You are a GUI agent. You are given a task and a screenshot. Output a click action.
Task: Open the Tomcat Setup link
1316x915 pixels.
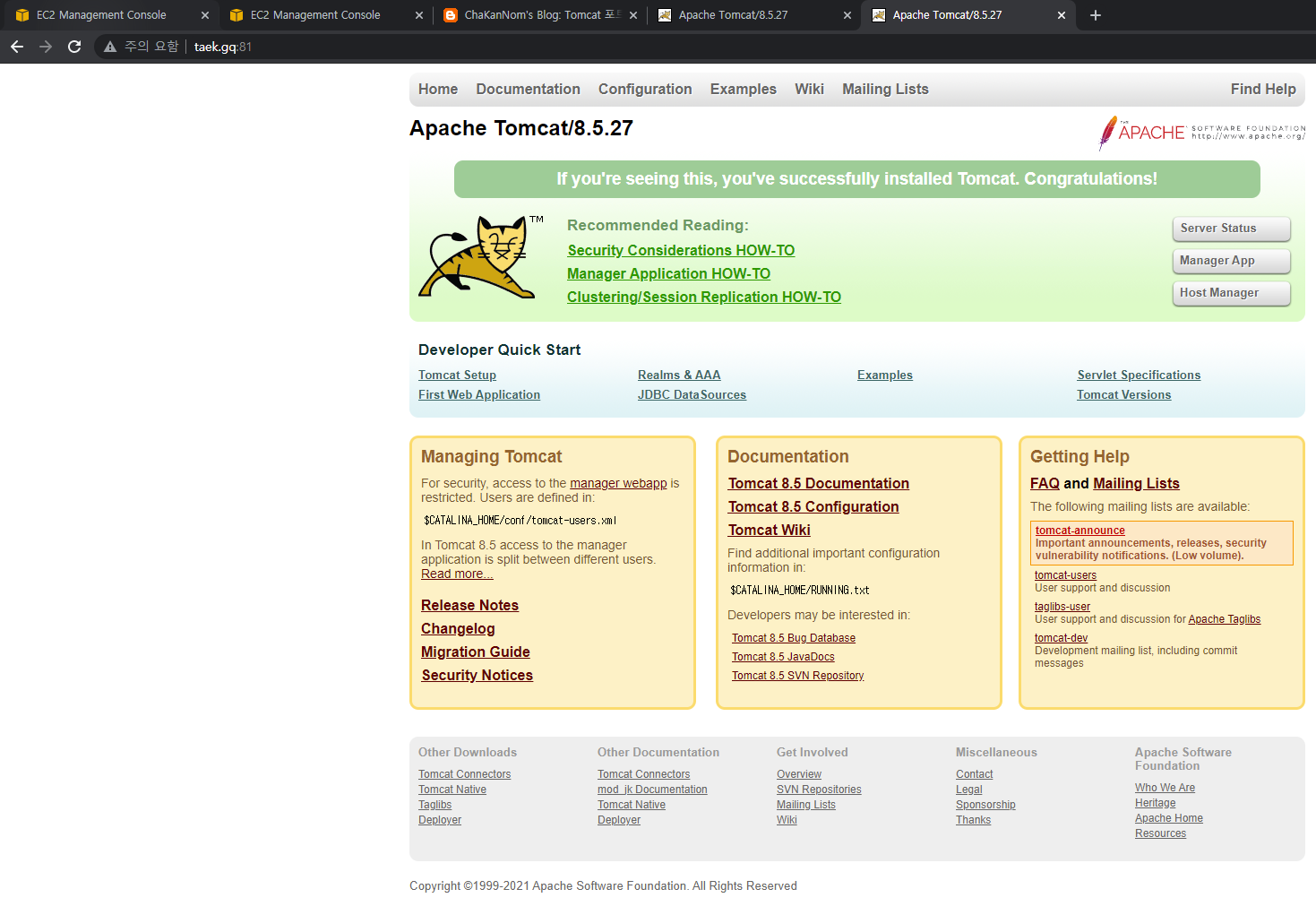coord(457,375)
